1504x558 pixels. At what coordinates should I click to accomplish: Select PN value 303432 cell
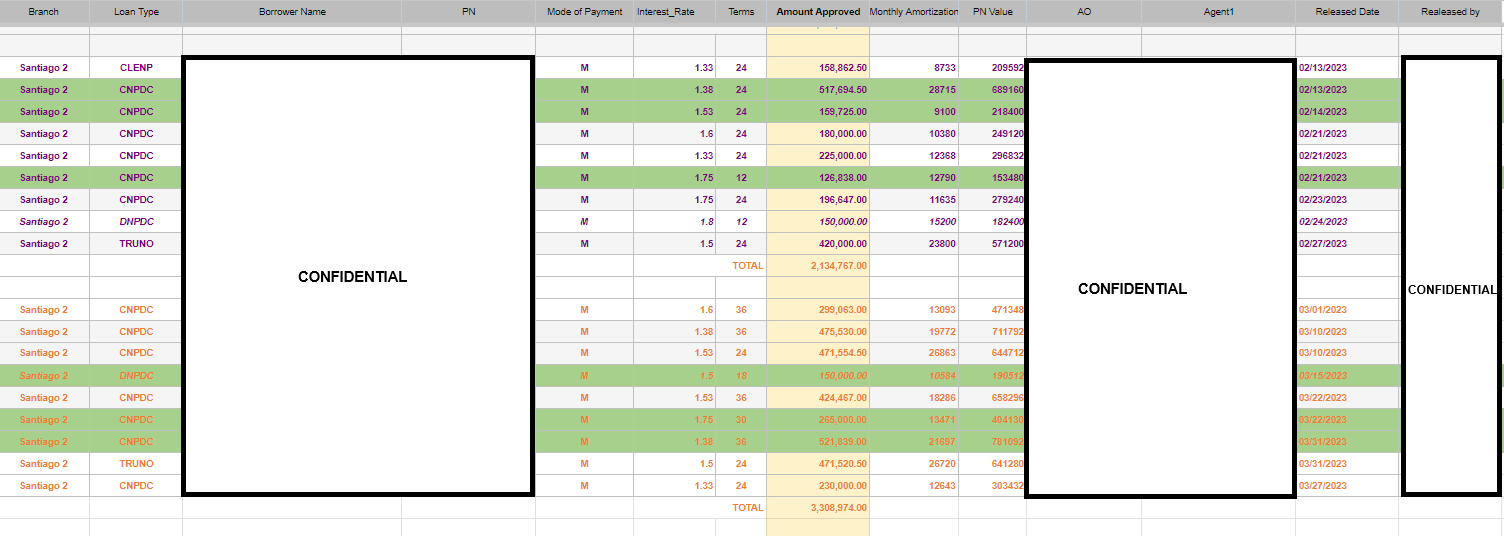pyautogui.click(x=992, y=486)
